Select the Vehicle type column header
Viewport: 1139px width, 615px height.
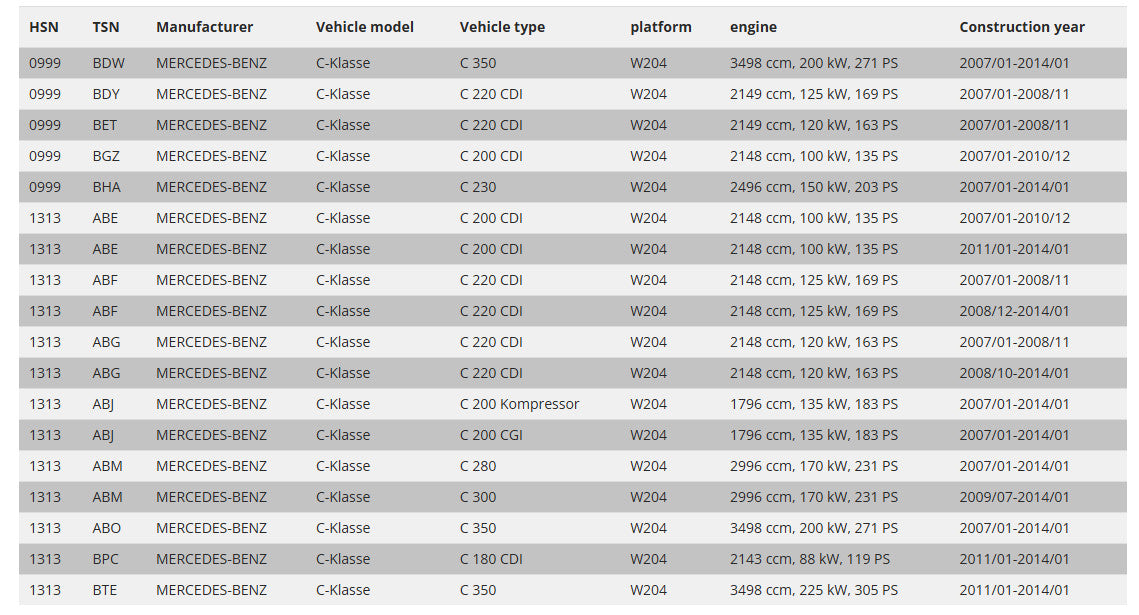[502, 27]
